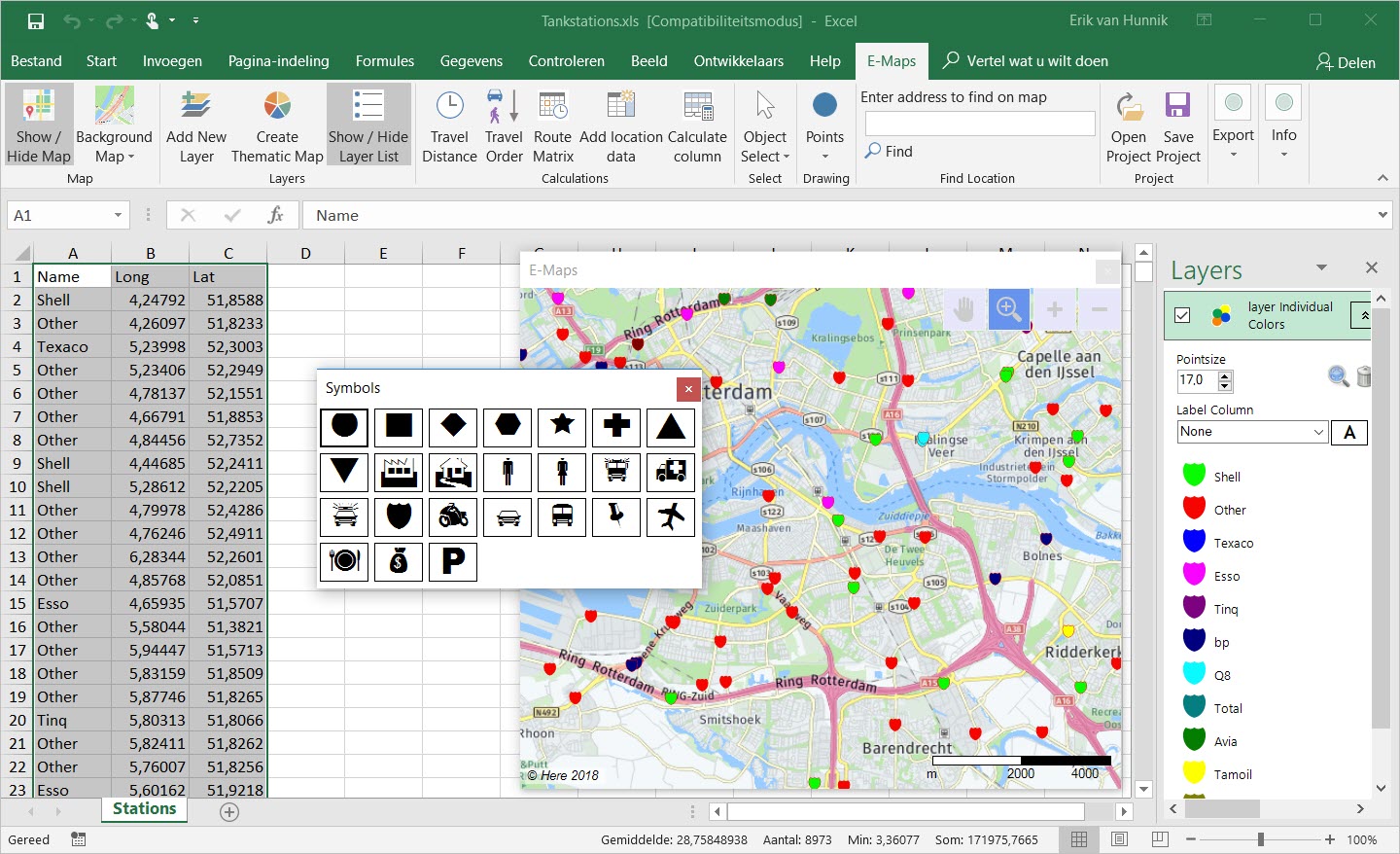Image resolution: width=1400 pixels, height=854 pixels.
Task: Pick the motorcycle symbol
Action: (x=453, y=516)
